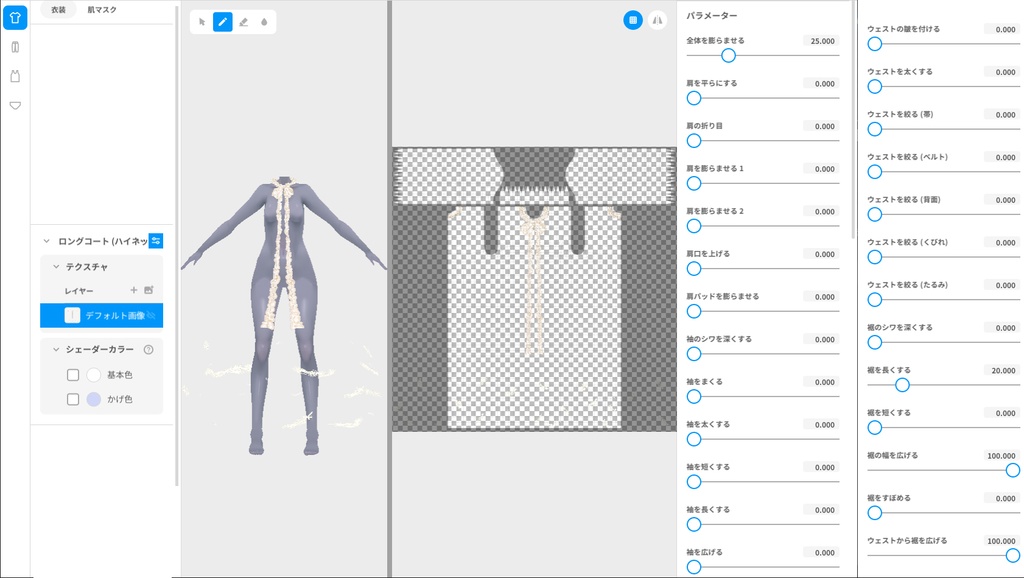Click the ウェストから裾を広げる slider handle
Screen dimensions: 1024x578
pos(1012,556)
